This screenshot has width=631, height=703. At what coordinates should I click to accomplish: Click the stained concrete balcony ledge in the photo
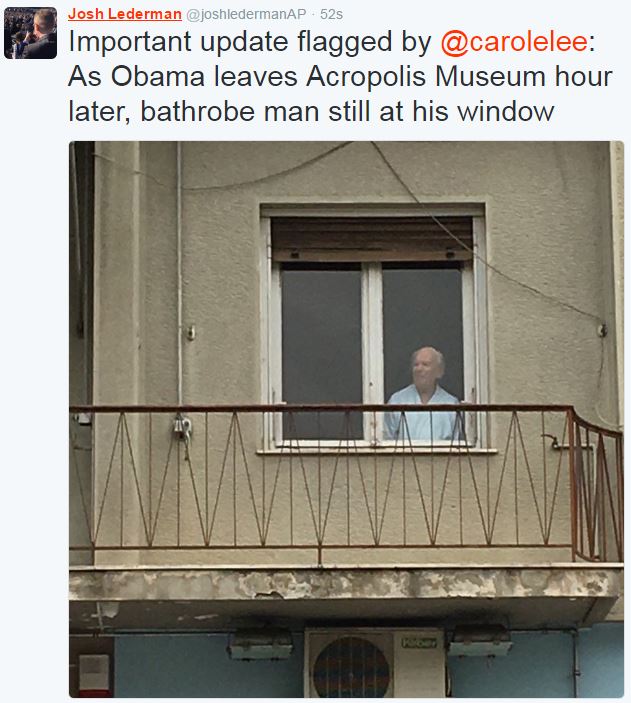pyautogui.click(x=346, y=583)
